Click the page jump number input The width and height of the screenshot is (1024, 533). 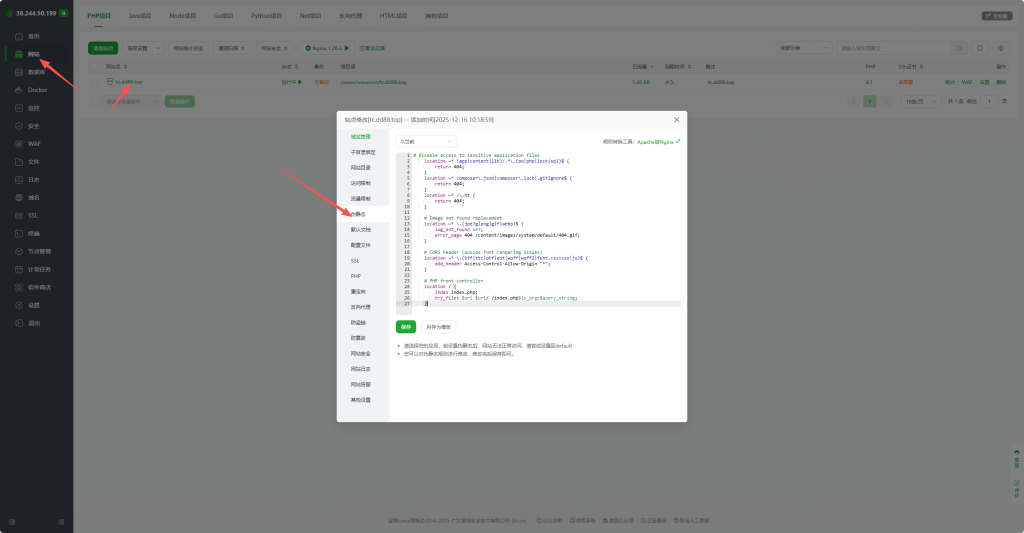coord(989,102)
